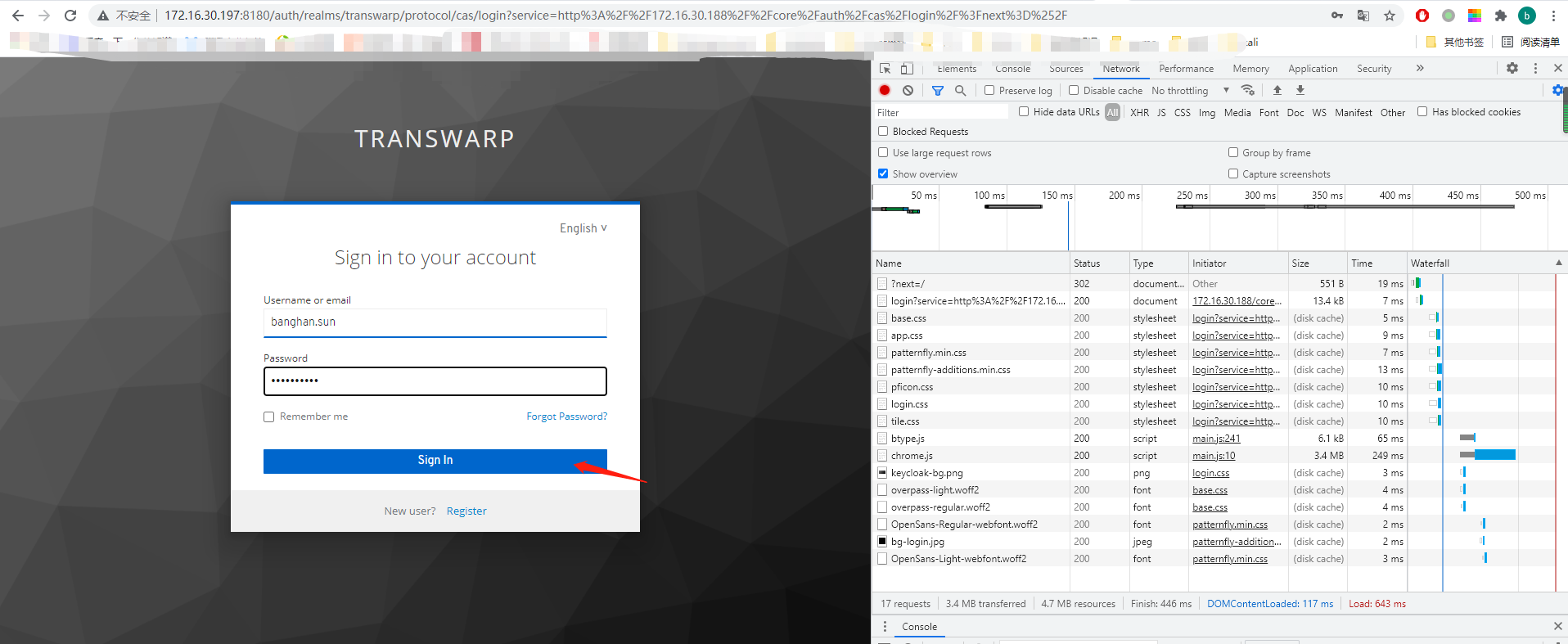Switch to the Elements tab
This screenshot has height=644, width=1568.
tap(957, 69)
